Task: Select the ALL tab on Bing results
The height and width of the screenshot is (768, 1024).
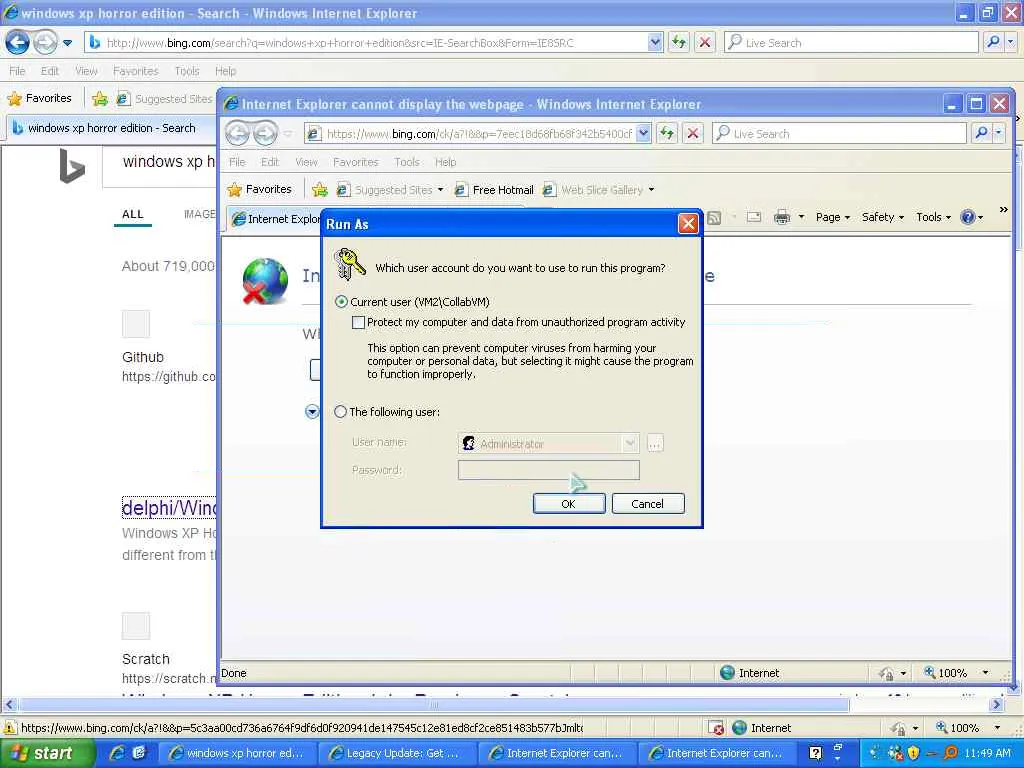Action: pos(133,214)
